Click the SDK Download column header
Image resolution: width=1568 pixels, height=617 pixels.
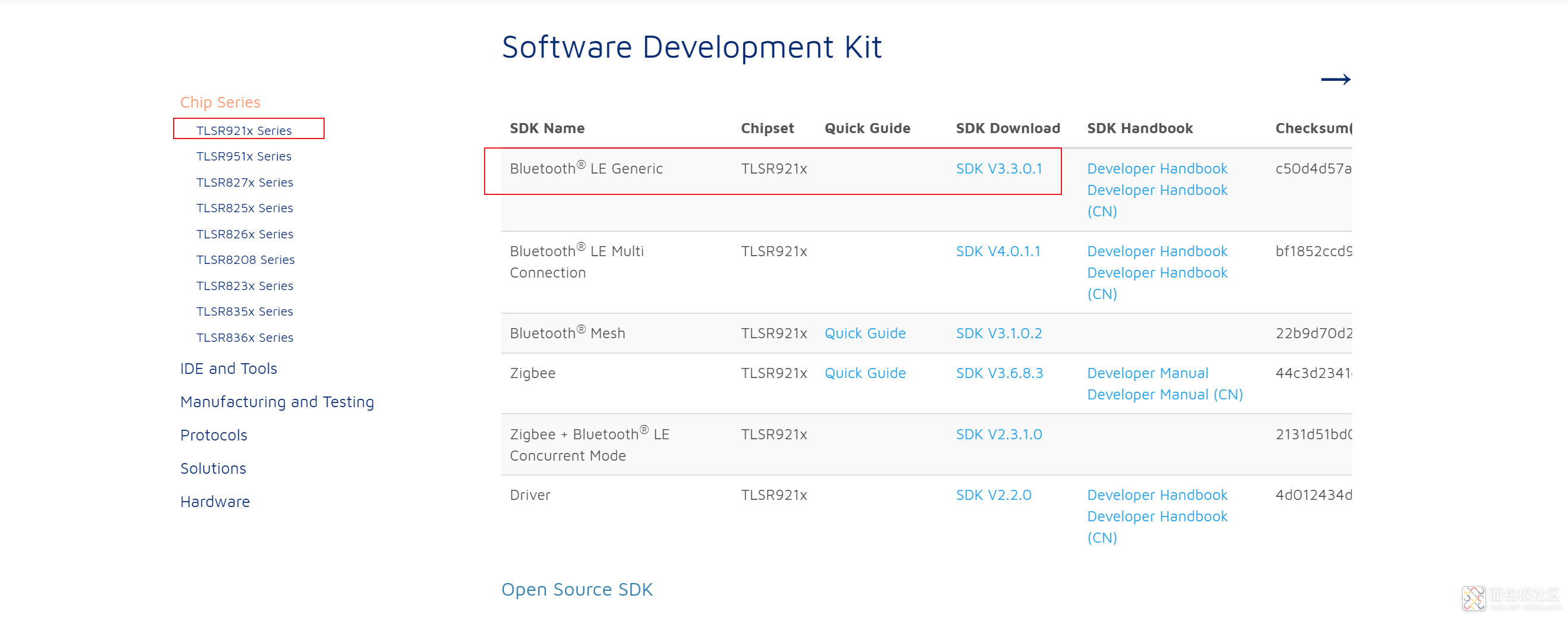[1007, 128]
